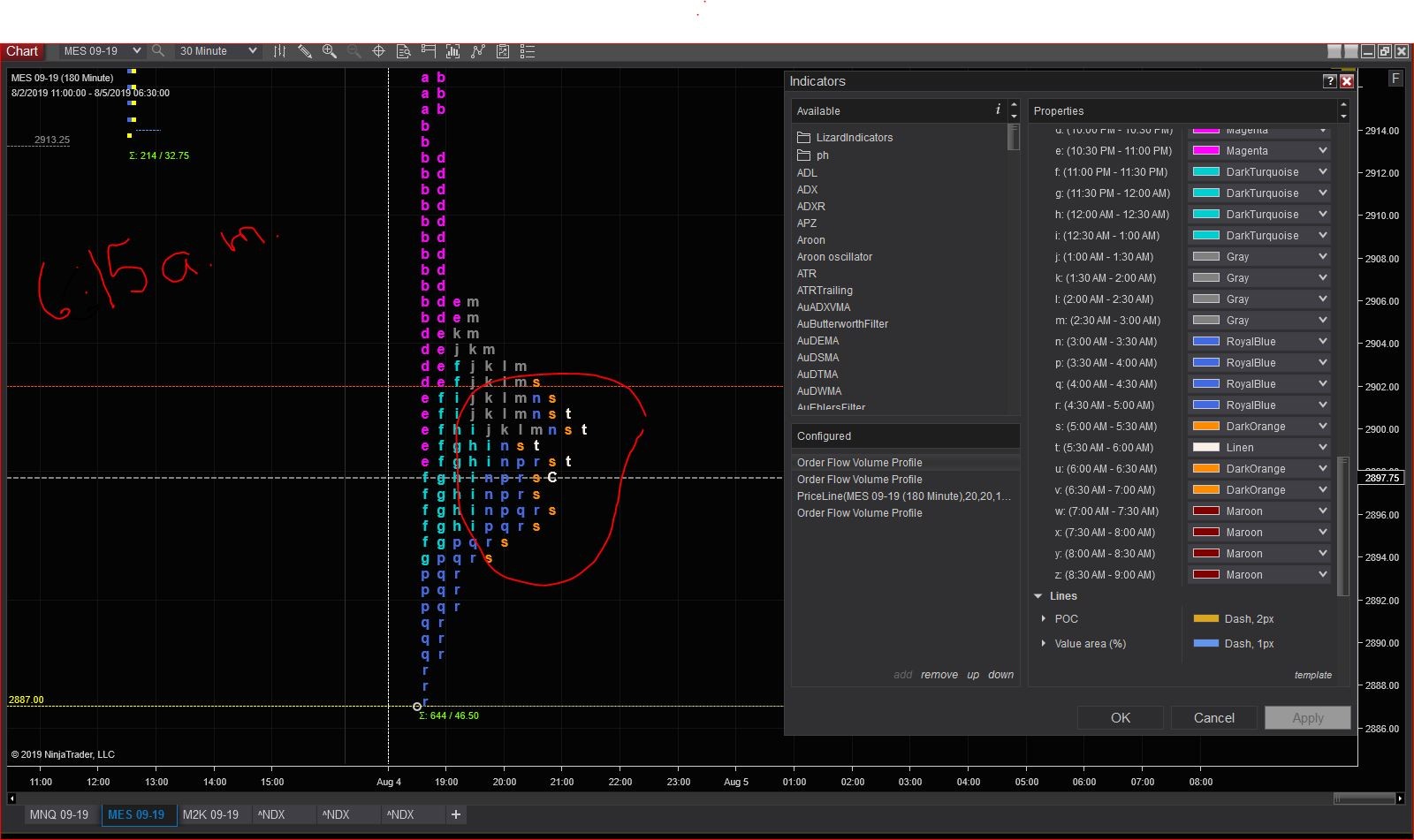This screenshot has height=840, width=1414.
Task: Open the chart trader icon
Action: coord(429,51)
